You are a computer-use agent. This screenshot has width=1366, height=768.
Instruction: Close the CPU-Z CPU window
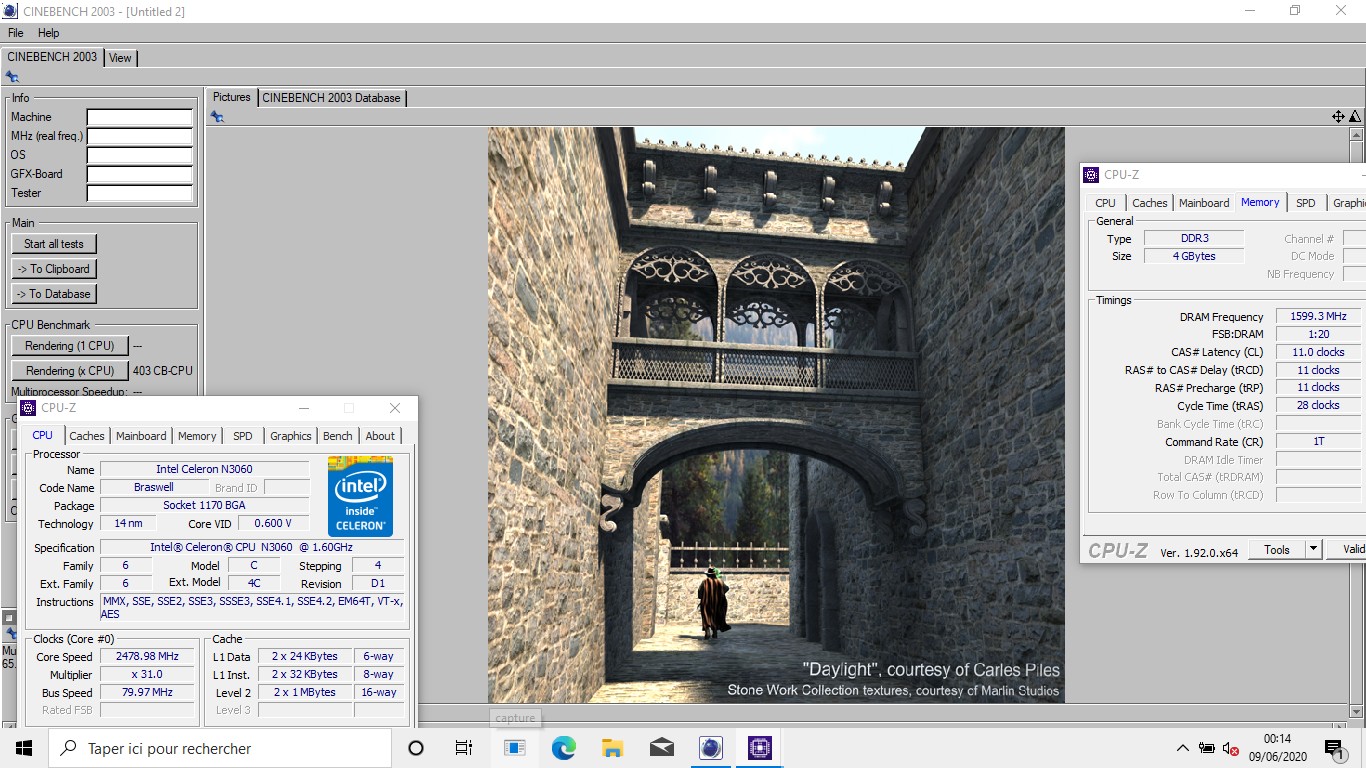pyautogui.click(x=395, y=408)
